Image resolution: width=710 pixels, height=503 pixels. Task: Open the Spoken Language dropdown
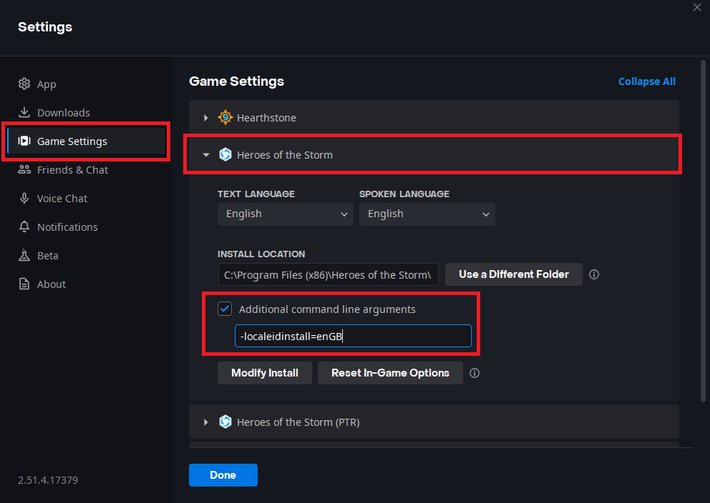coord(427,214)
